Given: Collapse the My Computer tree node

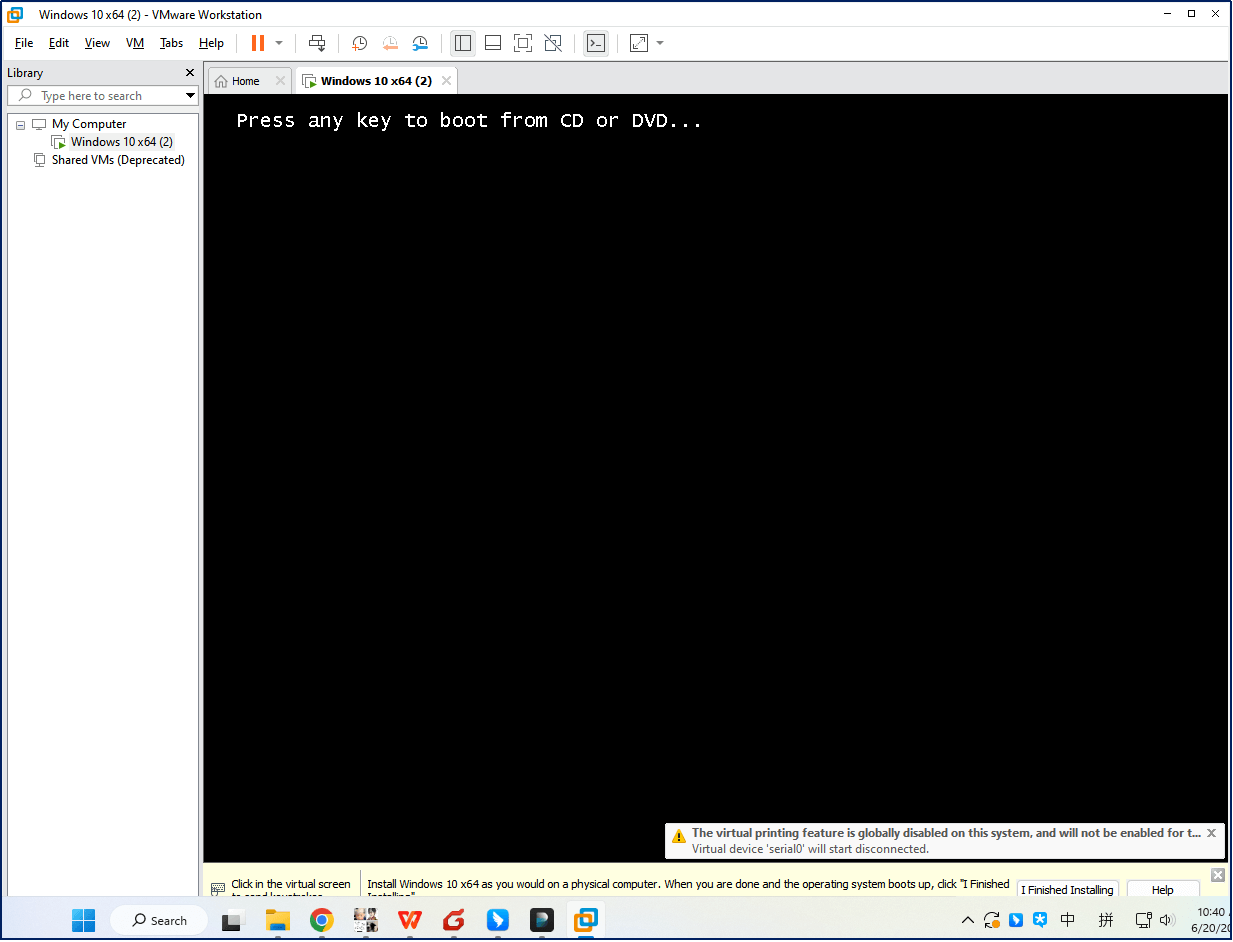Looking at the screenshot, I should [20, 123].
